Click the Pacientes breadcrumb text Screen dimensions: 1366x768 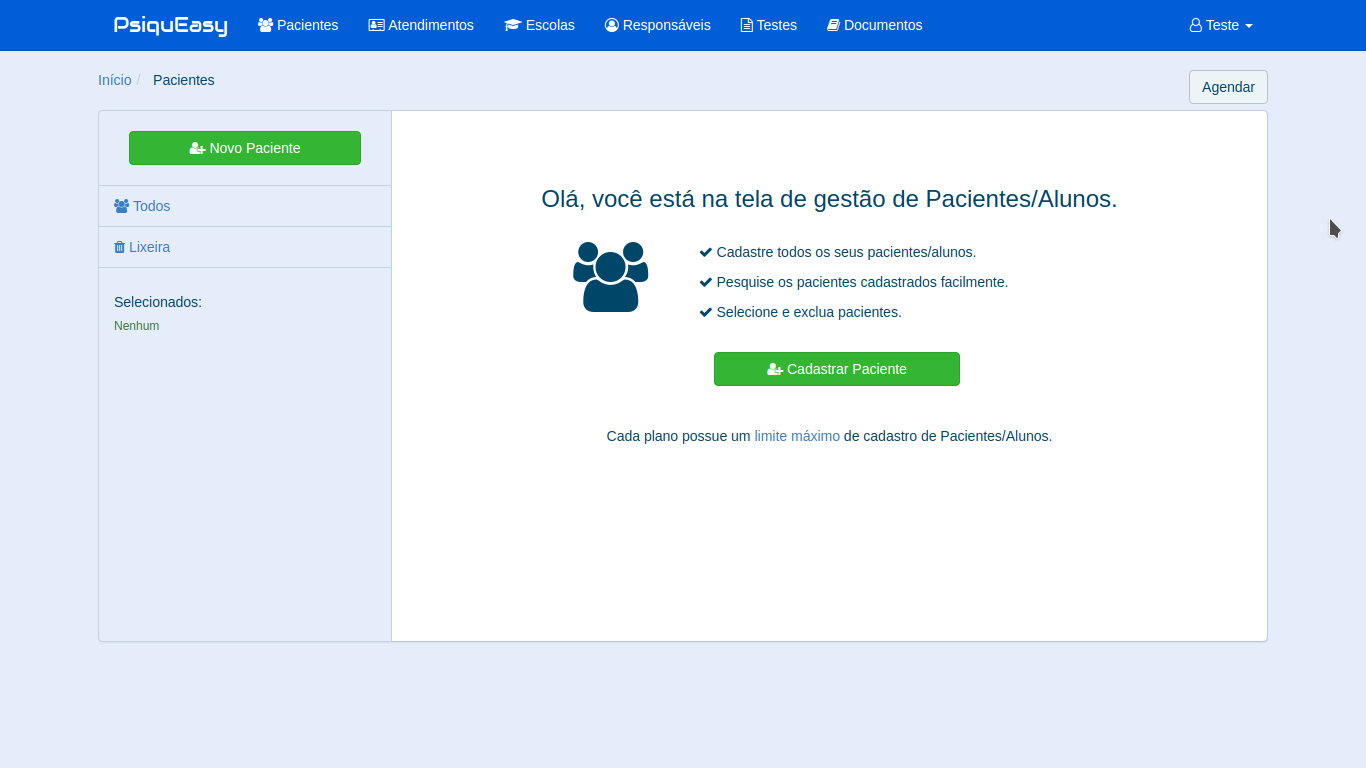pos(184,80)
